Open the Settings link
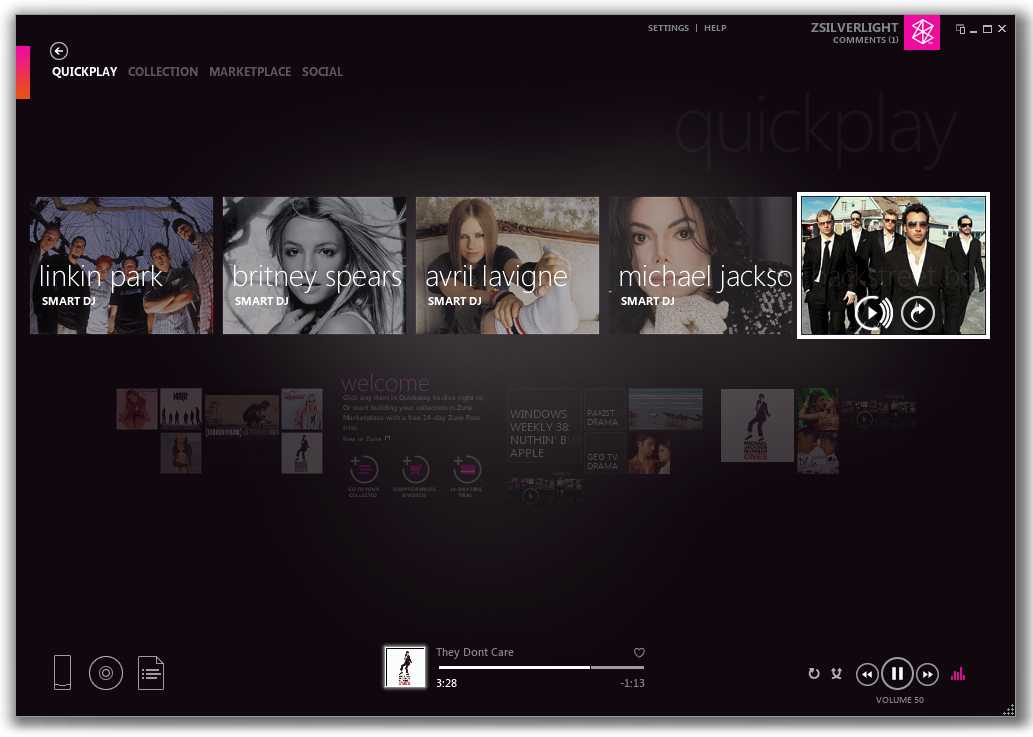 (x=668, y=28)
